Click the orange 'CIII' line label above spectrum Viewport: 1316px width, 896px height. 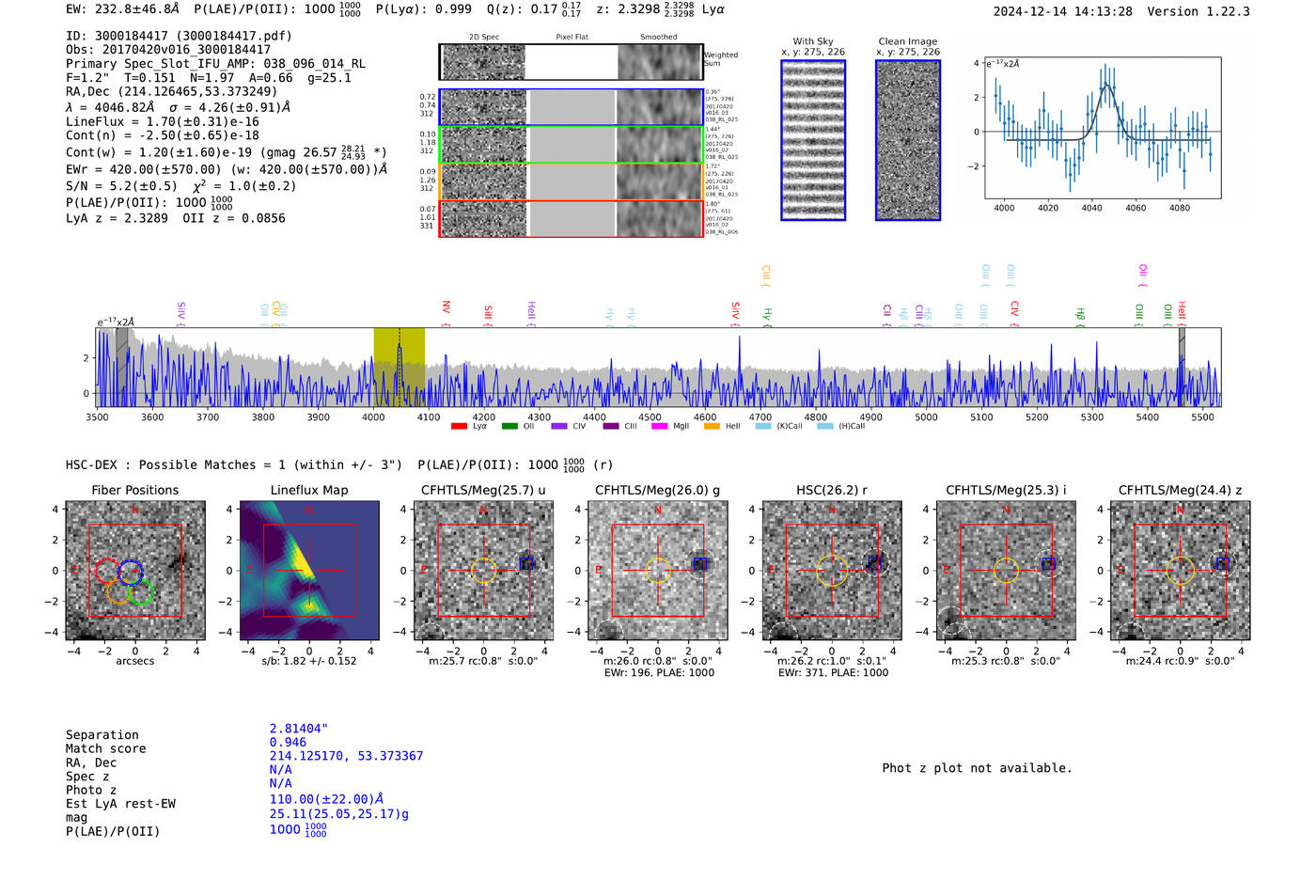click(x=766, y=275)
